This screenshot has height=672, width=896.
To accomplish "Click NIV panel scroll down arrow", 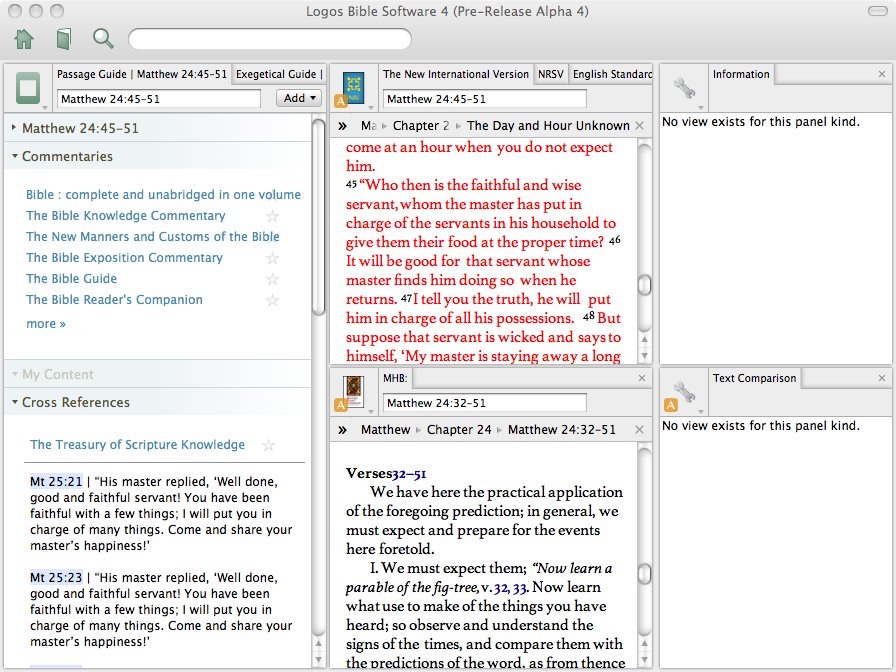I will [x=645, y=355].
